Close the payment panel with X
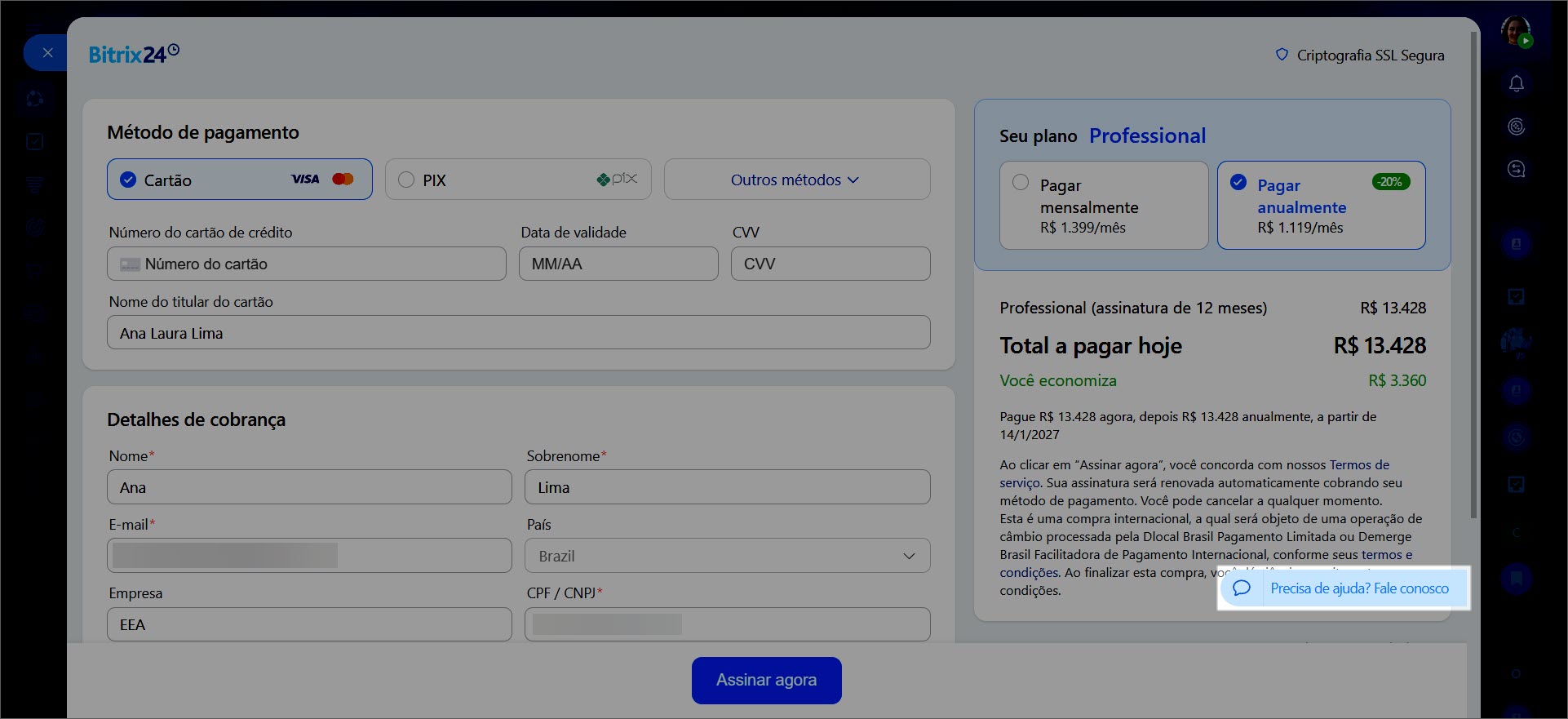Viewport: 1568px width, 719px height. (47, 53)
